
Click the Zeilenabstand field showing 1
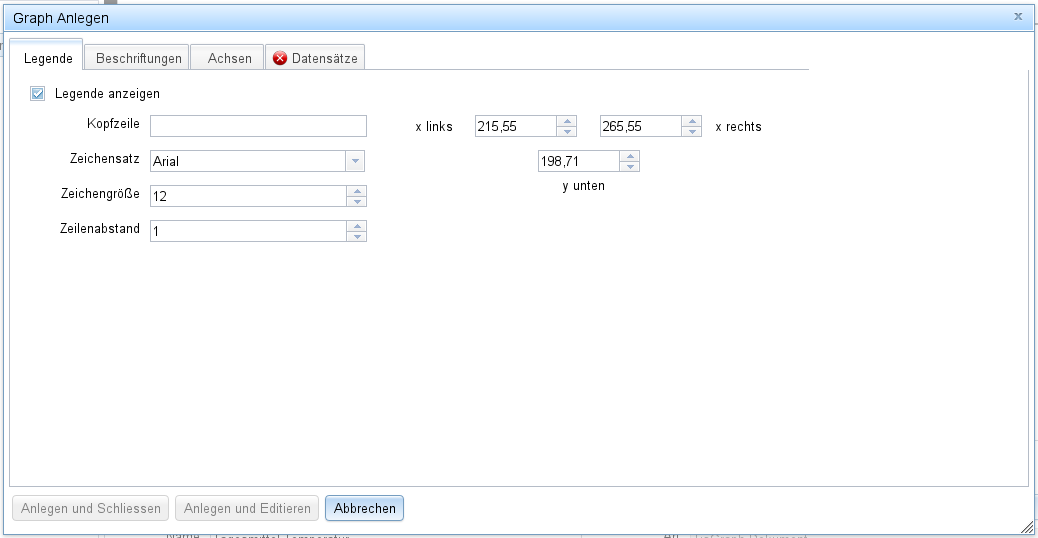point(248,231)
